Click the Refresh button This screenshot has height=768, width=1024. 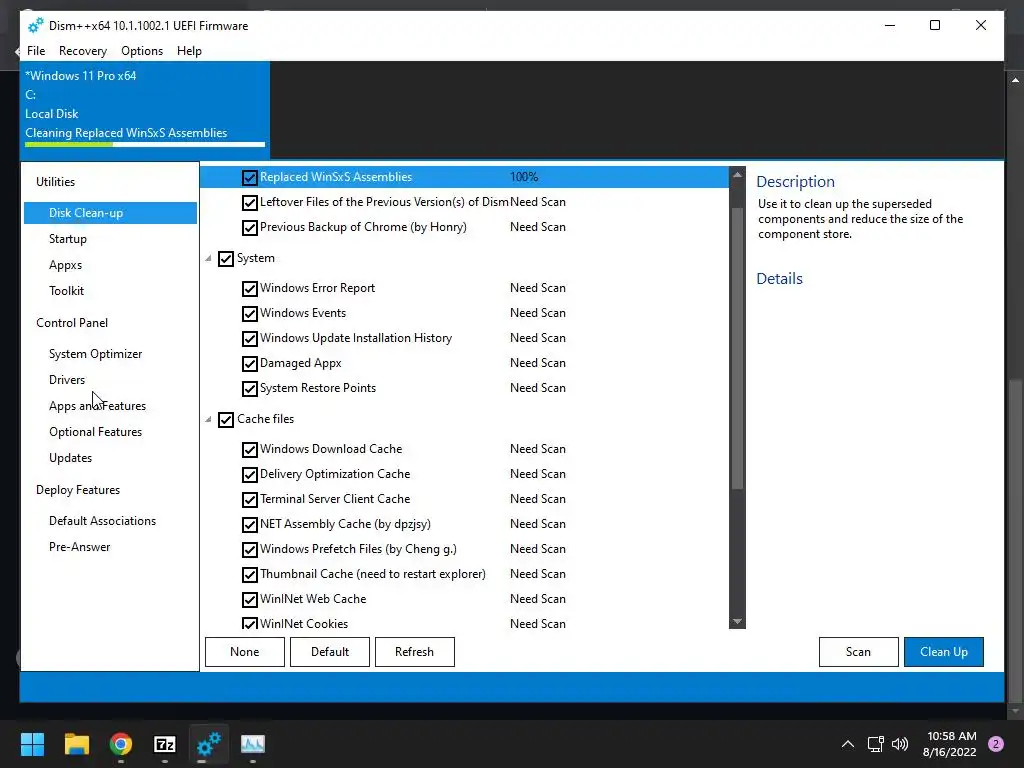coord(415,652)
